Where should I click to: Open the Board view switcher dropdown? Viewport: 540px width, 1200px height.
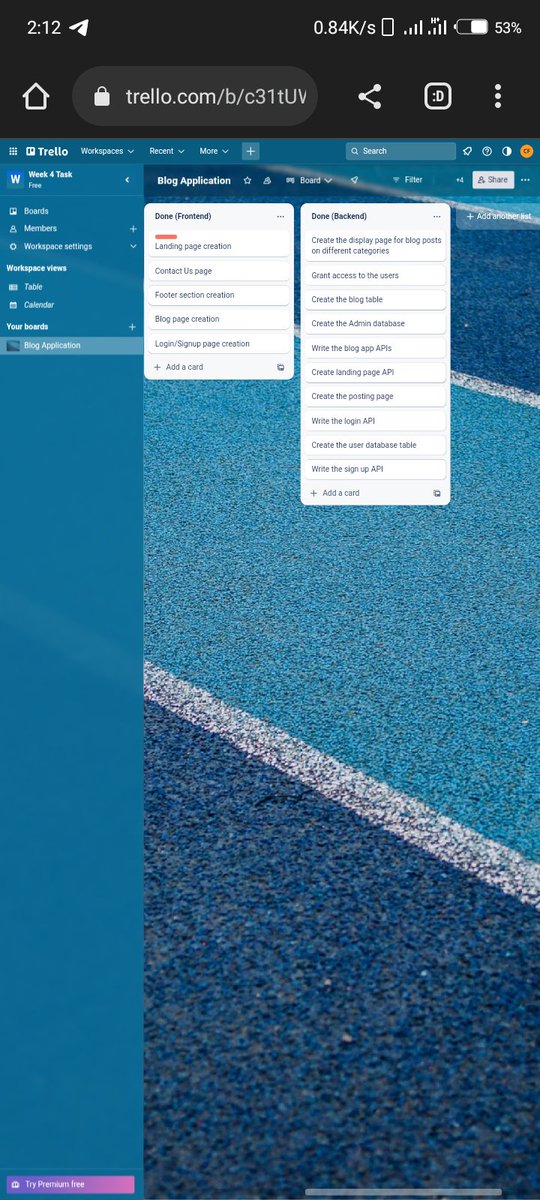[309, 180]
